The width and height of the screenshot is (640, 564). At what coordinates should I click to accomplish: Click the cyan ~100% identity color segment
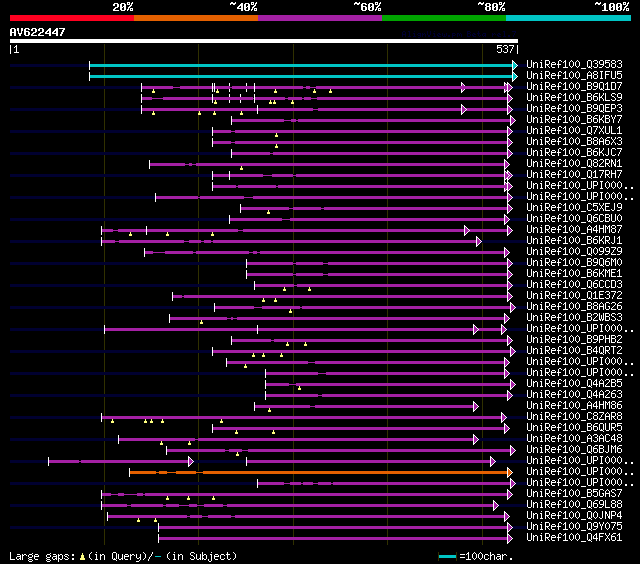click(x=569, y=18)
